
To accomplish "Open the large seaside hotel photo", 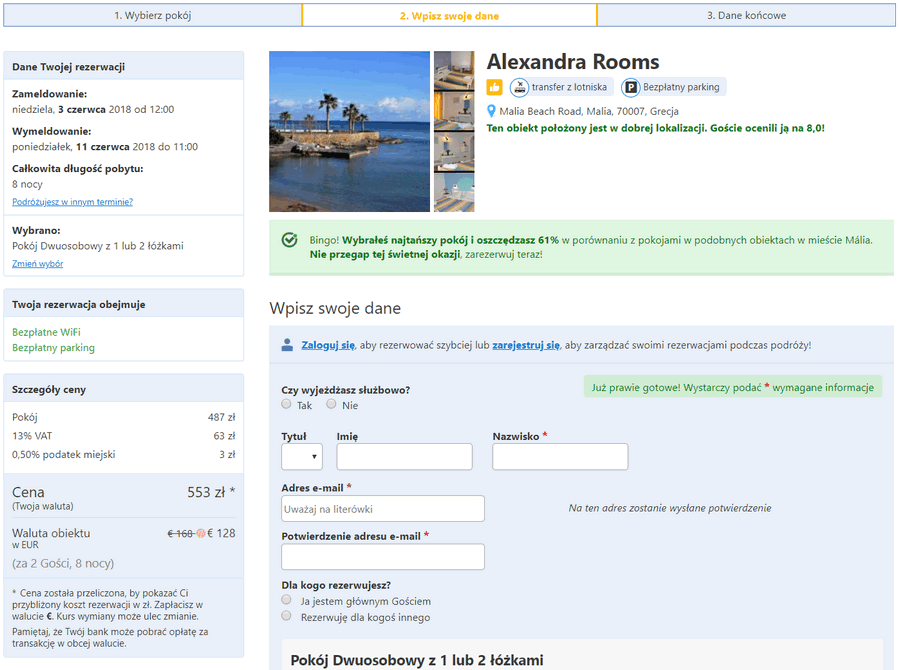I will coord(350,131).
